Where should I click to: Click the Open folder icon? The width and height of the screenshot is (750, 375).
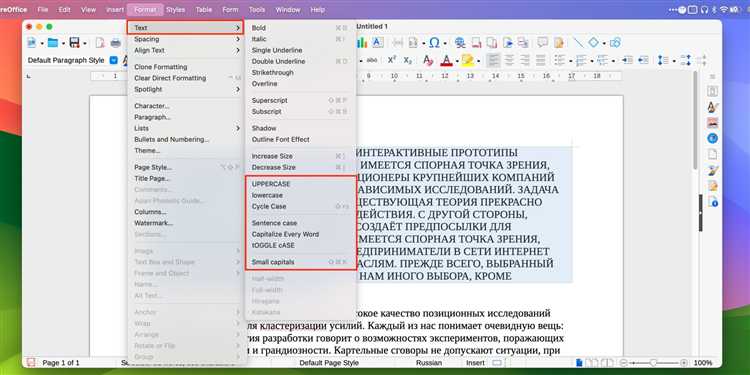pyautogui.click(x=53, y=43)
